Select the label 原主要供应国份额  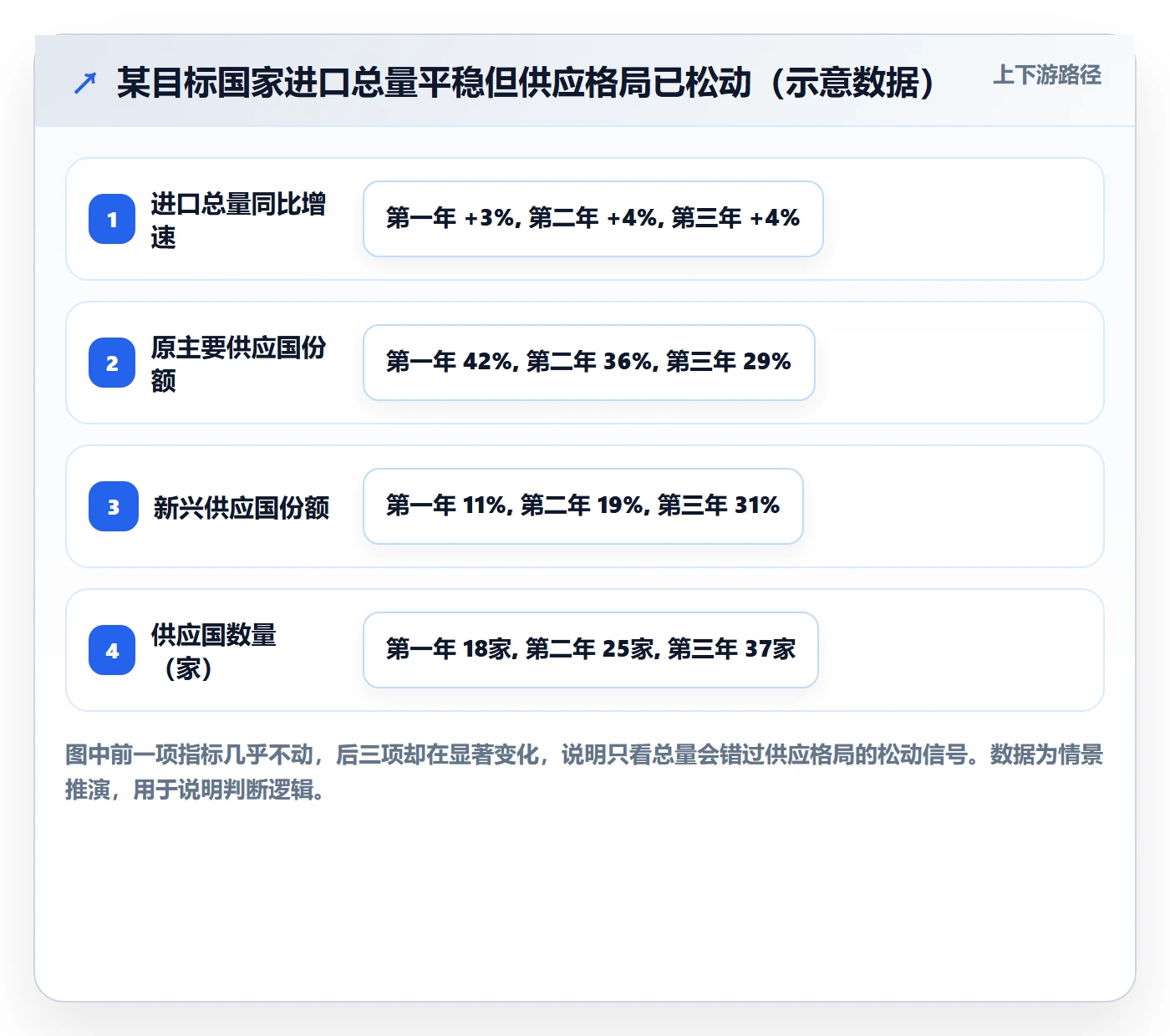[x=238, y=363]
